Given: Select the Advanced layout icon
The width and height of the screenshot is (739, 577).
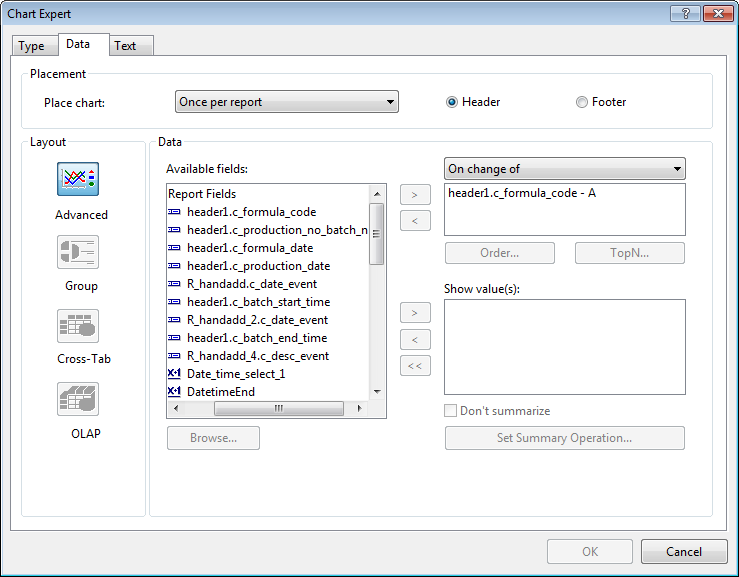Looking at the screenshot, I should pos(78,180).
